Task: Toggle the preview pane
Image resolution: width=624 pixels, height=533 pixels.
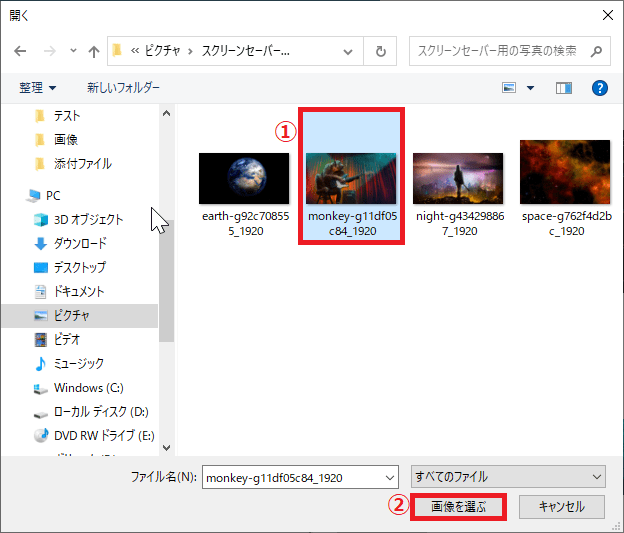Action: [x=564, y=88]
